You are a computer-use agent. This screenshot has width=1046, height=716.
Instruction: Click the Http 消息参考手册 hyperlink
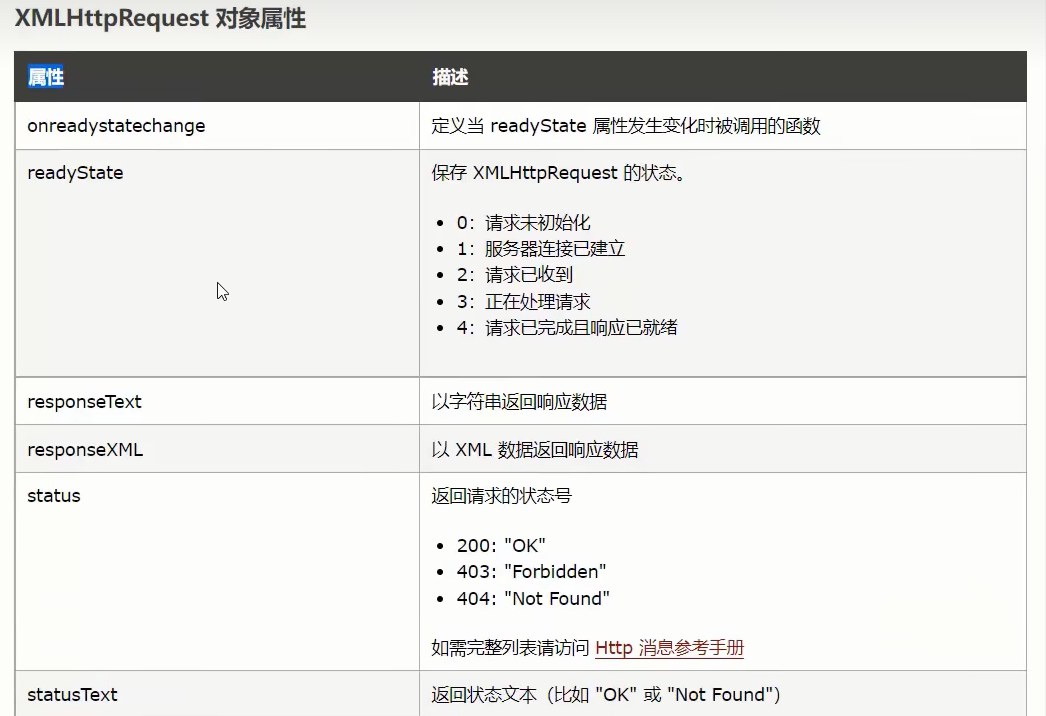(670, 648)
